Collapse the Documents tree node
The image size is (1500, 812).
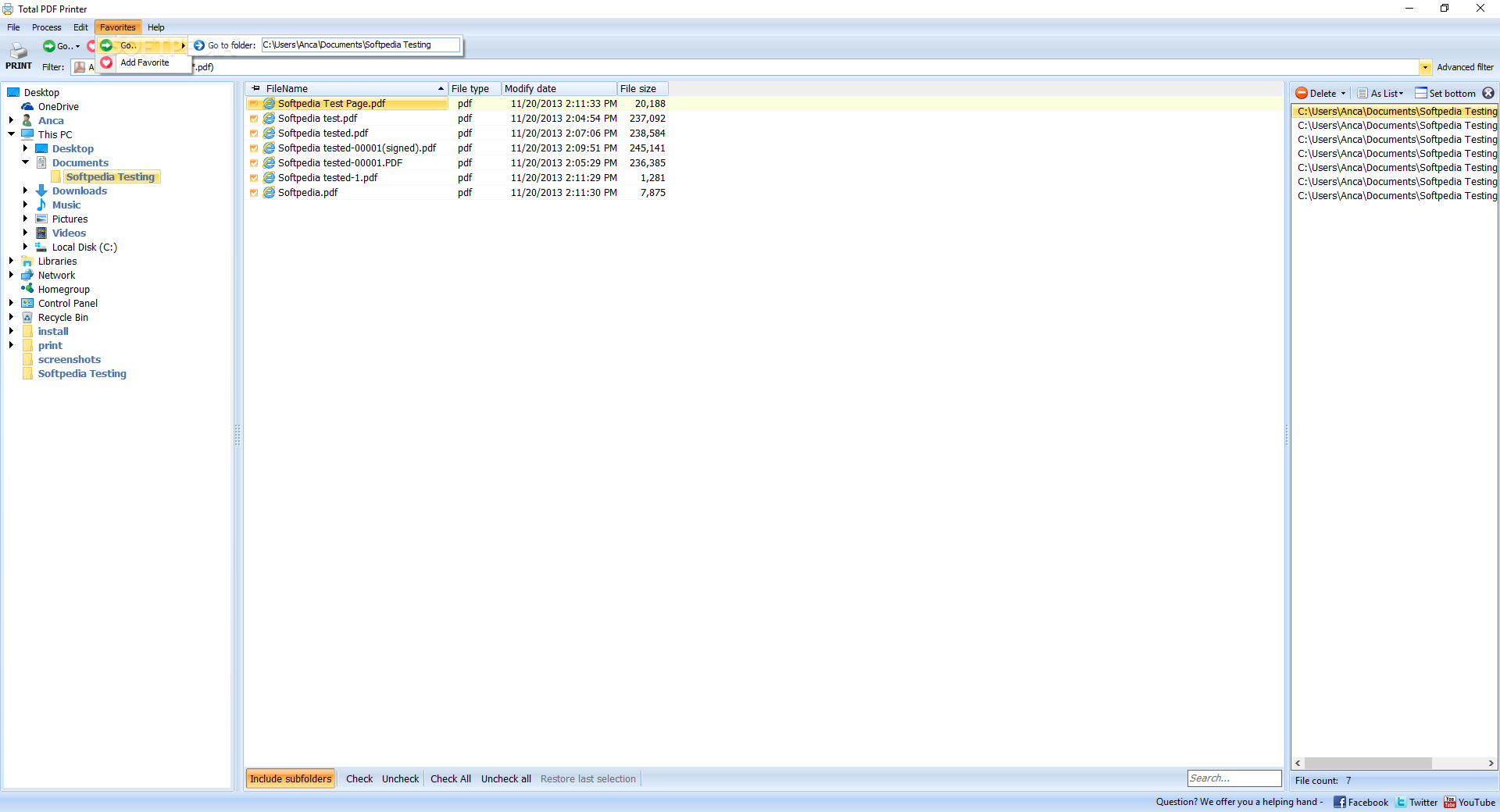click(26, 162)
